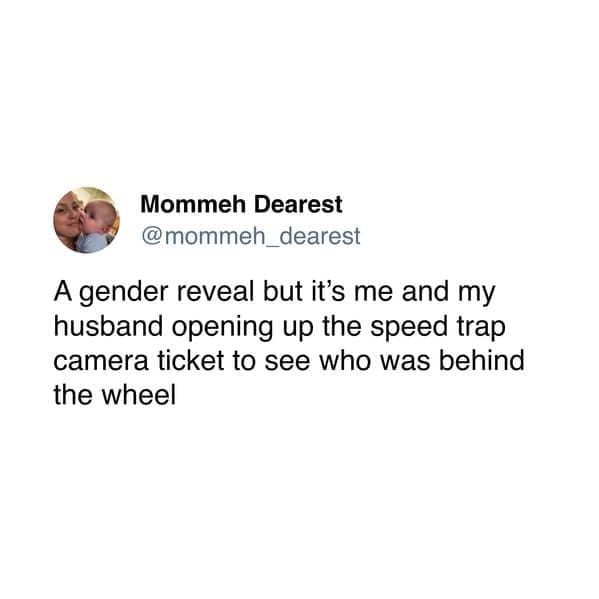Click the word "opening" in the tweet

click(x=222, y=329)
